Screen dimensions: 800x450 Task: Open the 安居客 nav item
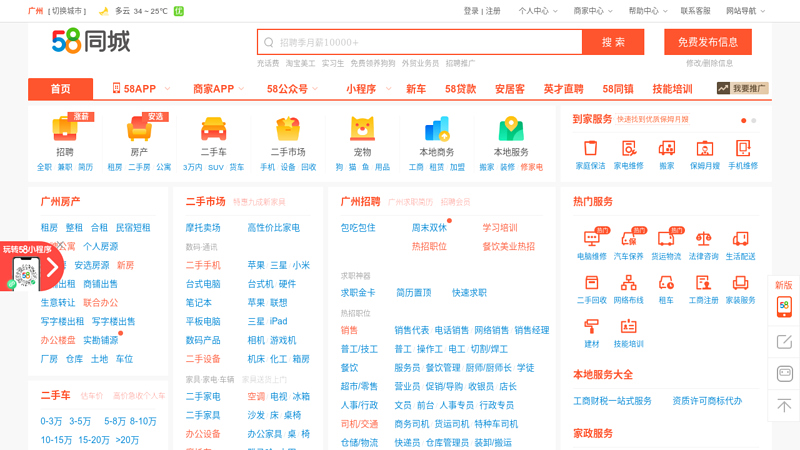(x=510, y=89)
